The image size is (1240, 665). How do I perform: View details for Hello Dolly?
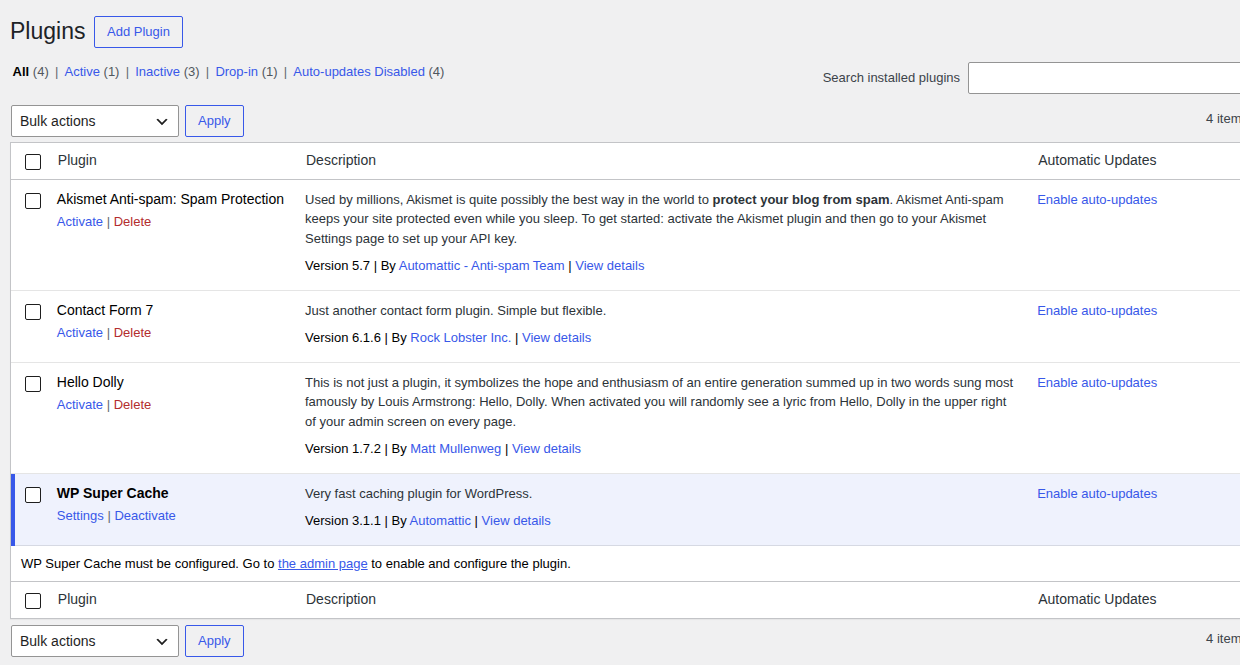[546, 449]
